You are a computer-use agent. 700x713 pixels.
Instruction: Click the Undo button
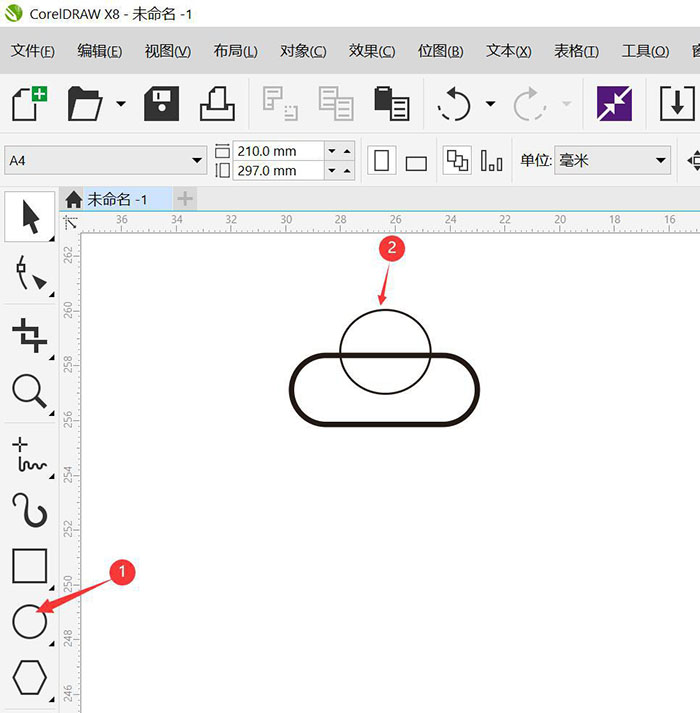point(454,103)
